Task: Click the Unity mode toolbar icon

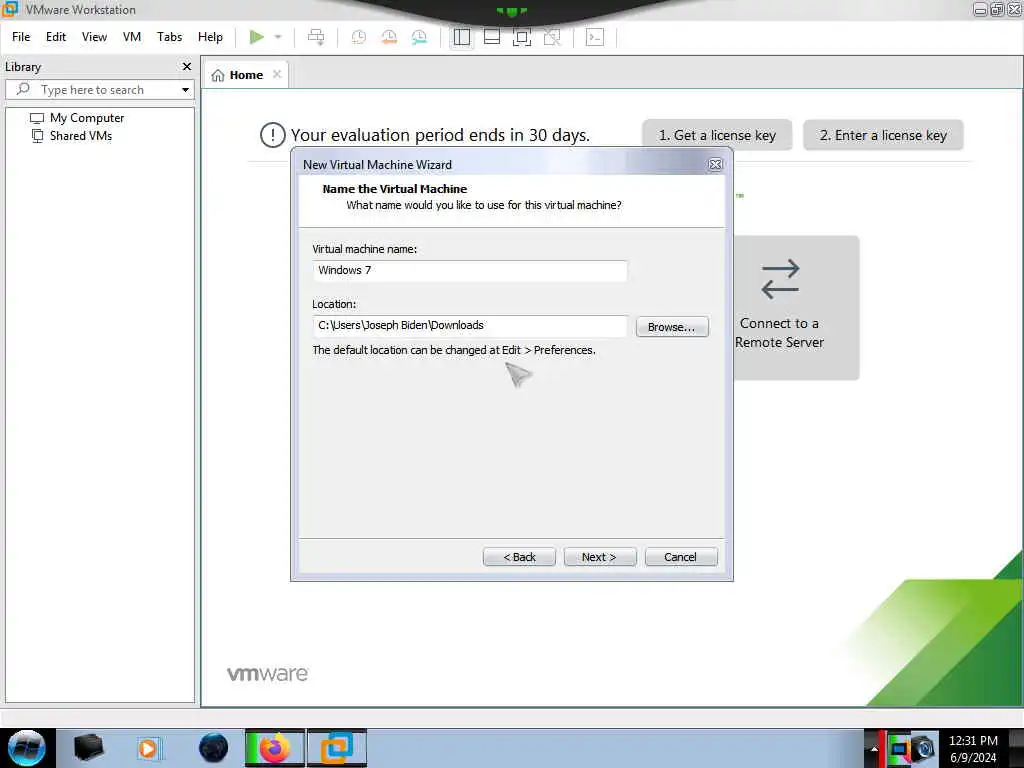Action: [x=552, y=37]
